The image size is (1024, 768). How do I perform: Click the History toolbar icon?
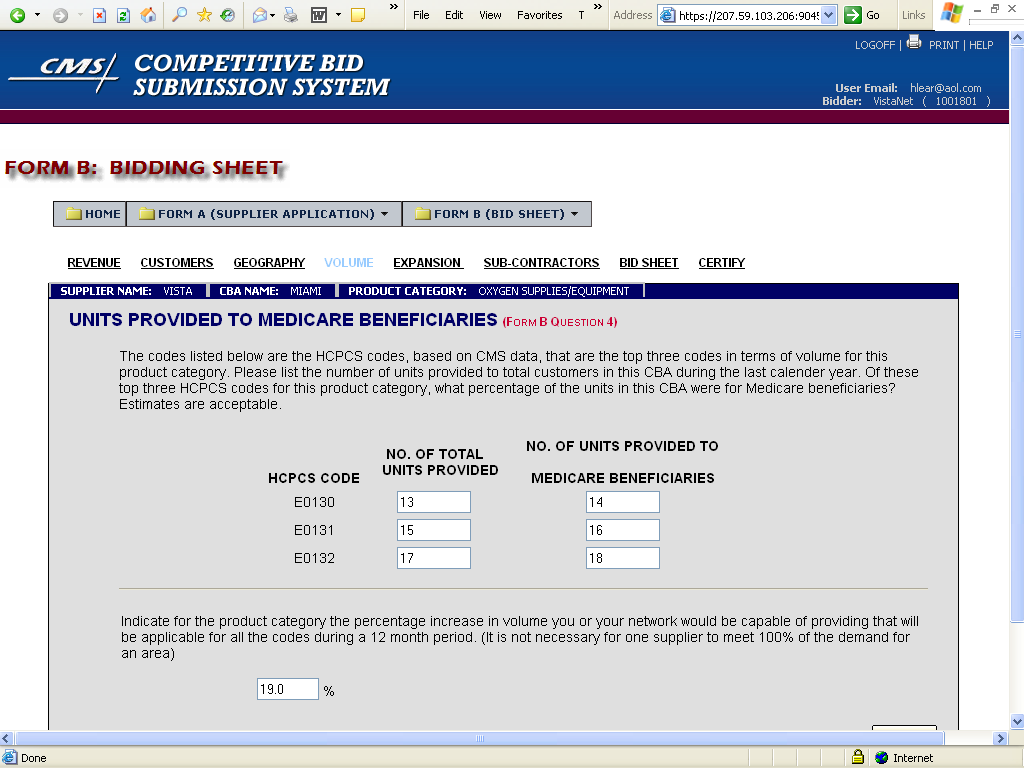228,15
